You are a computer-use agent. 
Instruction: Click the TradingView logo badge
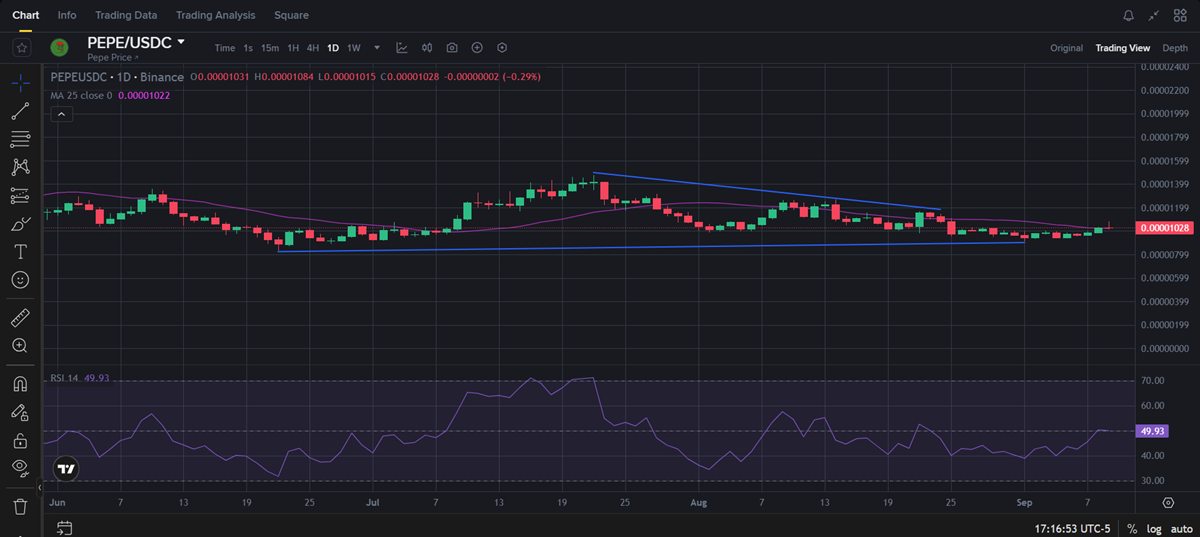click(66, 468)
